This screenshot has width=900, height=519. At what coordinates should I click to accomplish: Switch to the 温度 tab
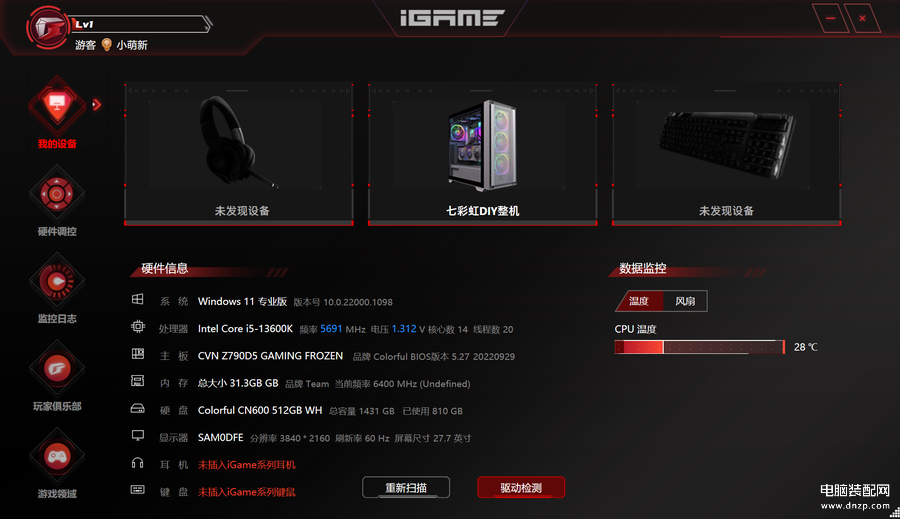click(639, 301)
